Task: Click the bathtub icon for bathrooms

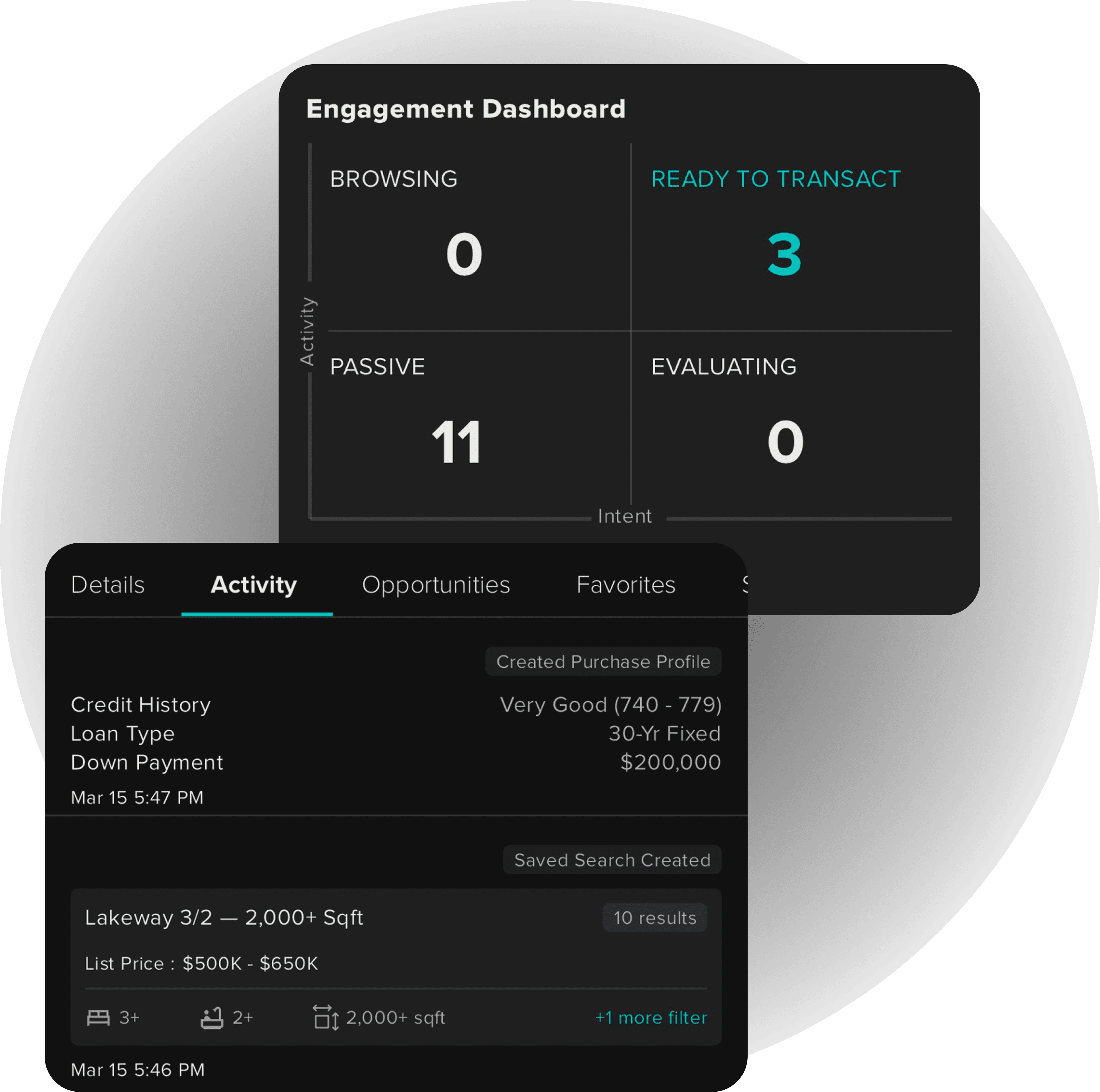Action: tap(212, 1017)
